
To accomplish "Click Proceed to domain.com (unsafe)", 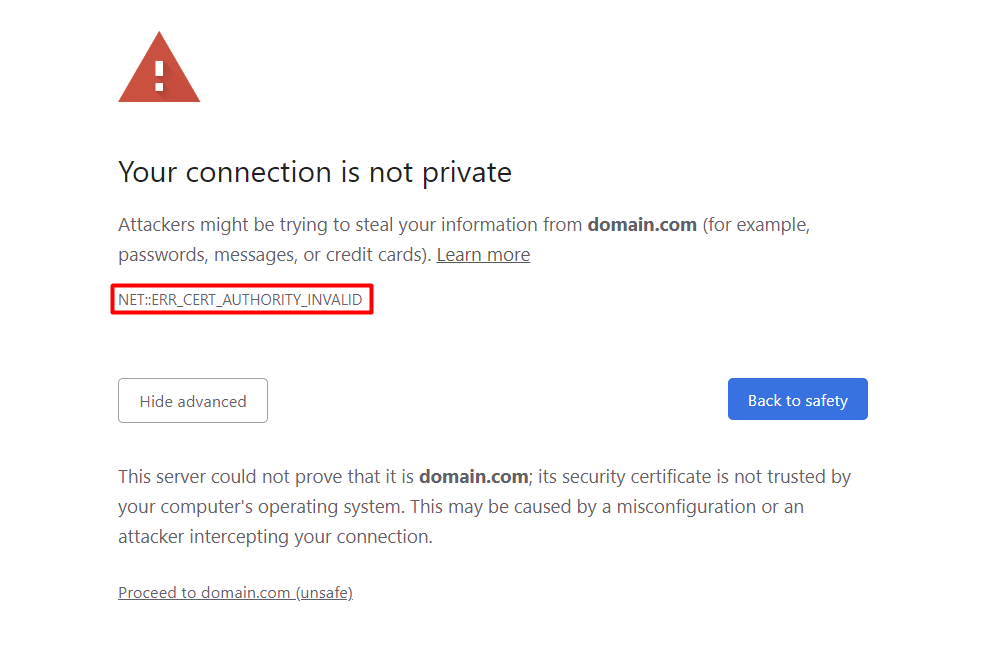I will (235, 592).
